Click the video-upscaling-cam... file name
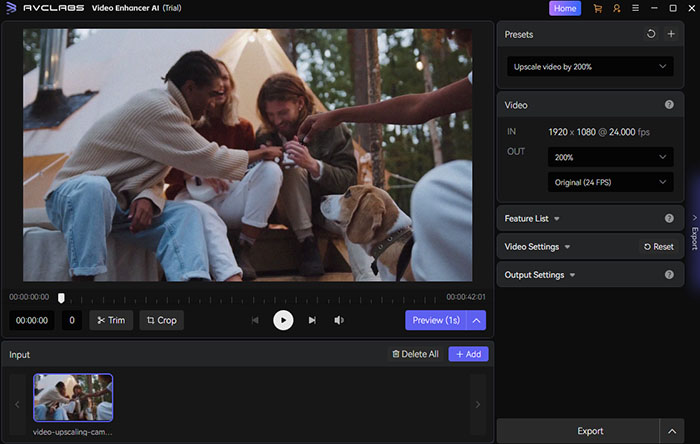 pos(72,432)
